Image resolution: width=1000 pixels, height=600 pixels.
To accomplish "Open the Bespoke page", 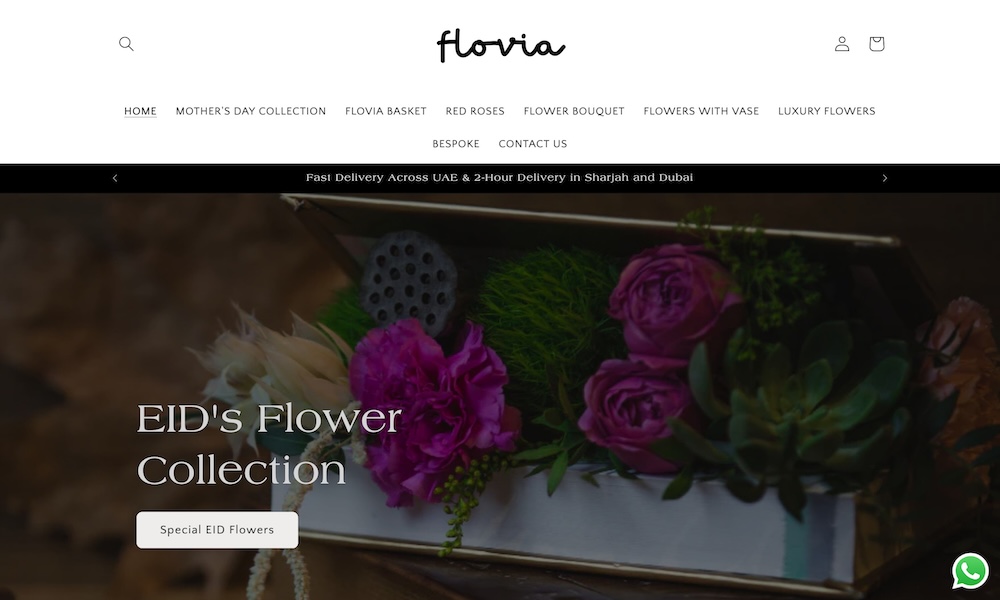I will [456, 144].
